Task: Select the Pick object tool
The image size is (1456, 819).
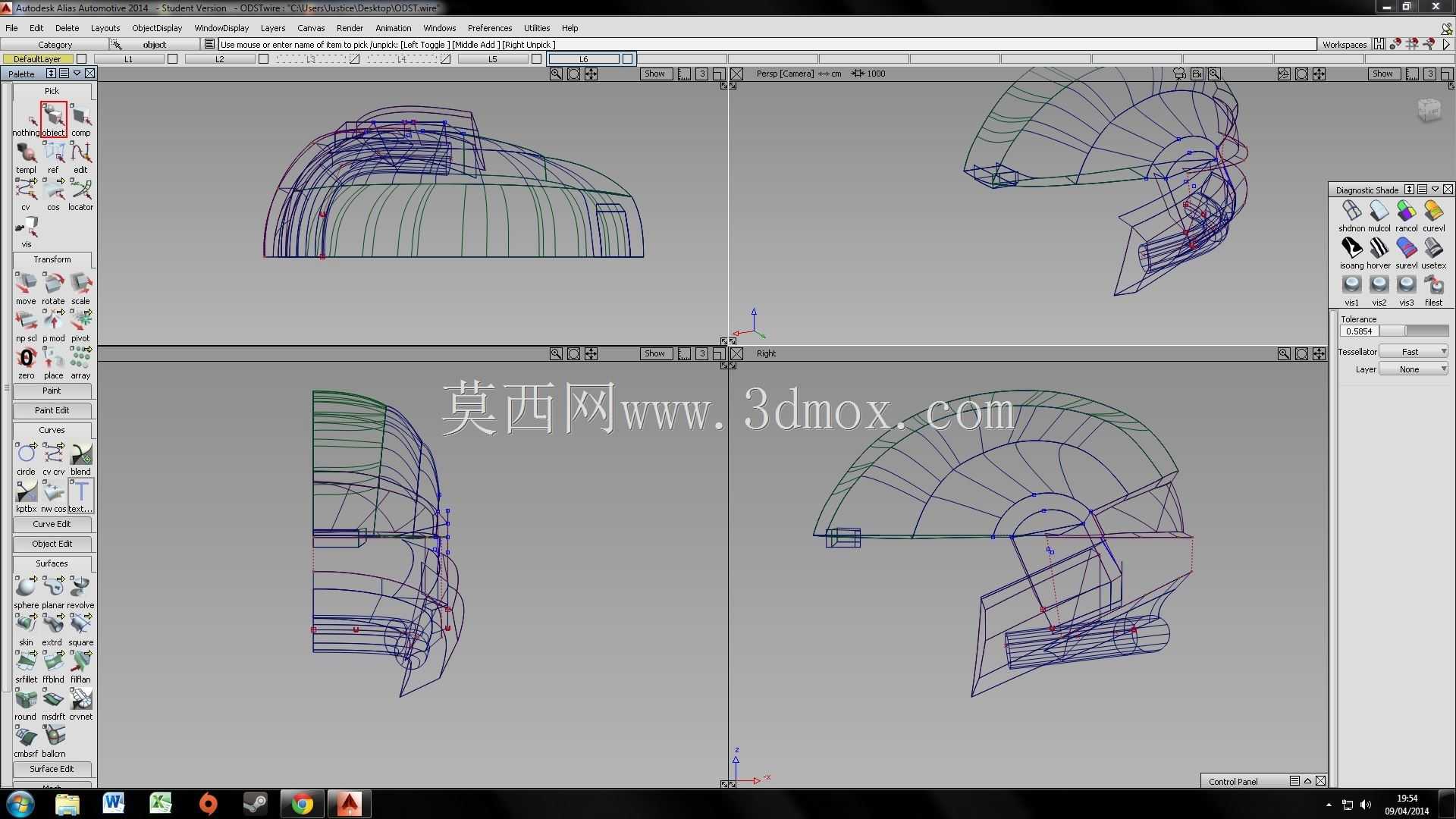Action: pyautogui.click(x=53, y=120)
